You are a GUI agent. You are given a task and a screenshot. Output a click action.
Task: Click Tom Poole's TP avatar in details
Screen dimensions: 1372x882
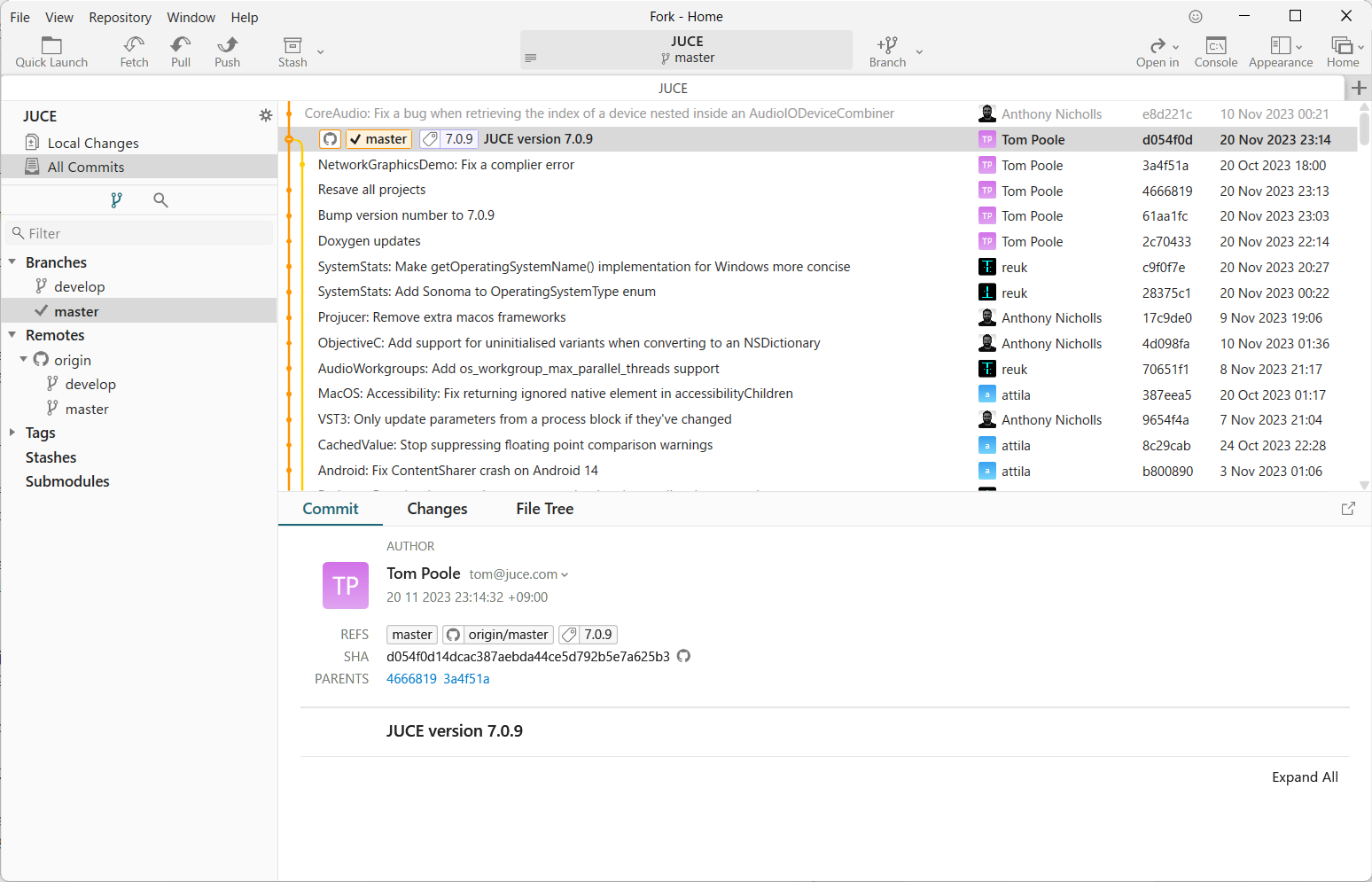pyautogui.click(x=346, y=585)
